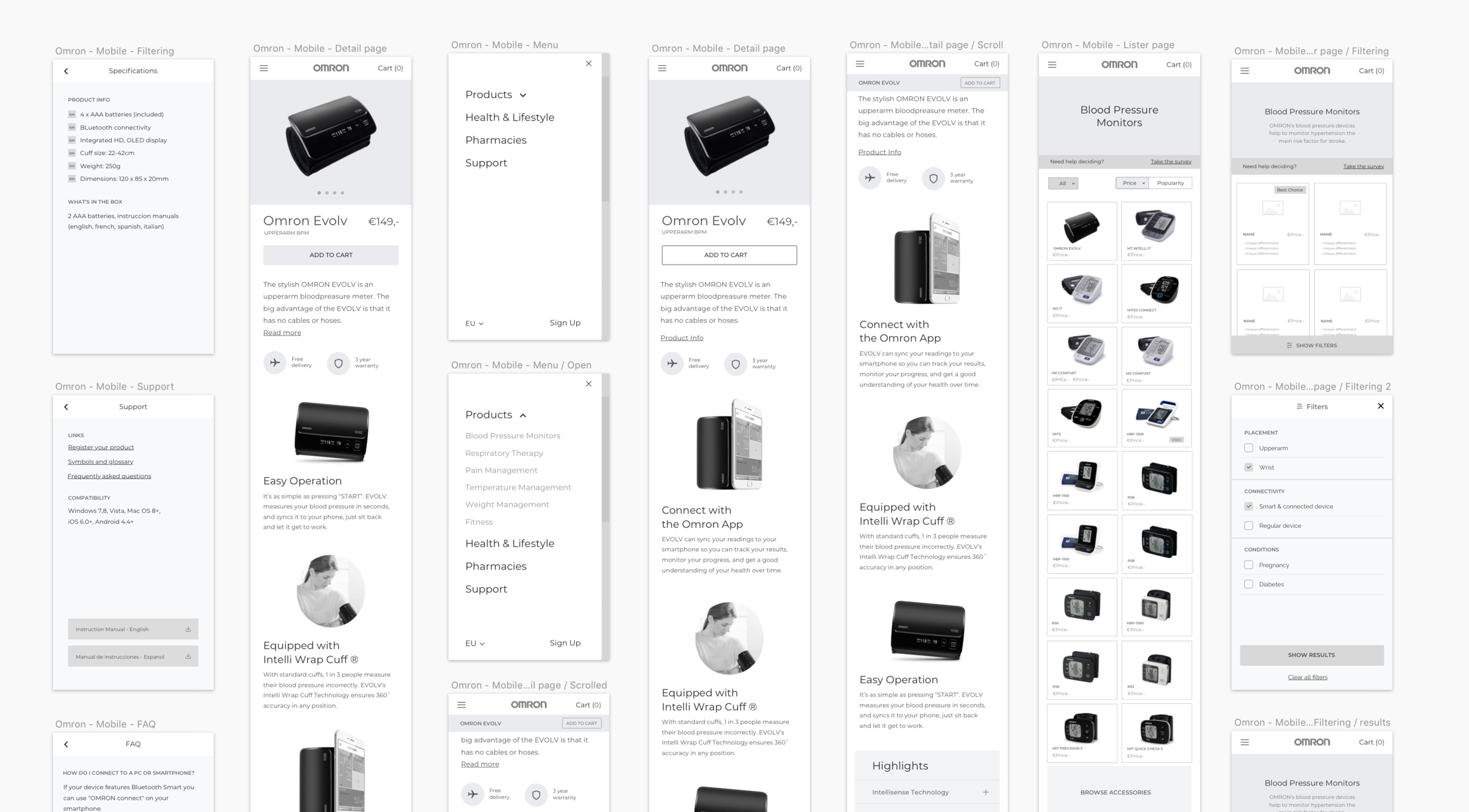1469x812 pixels.
Task: Open hamburger menu in Lister page
Action: 1052,65
